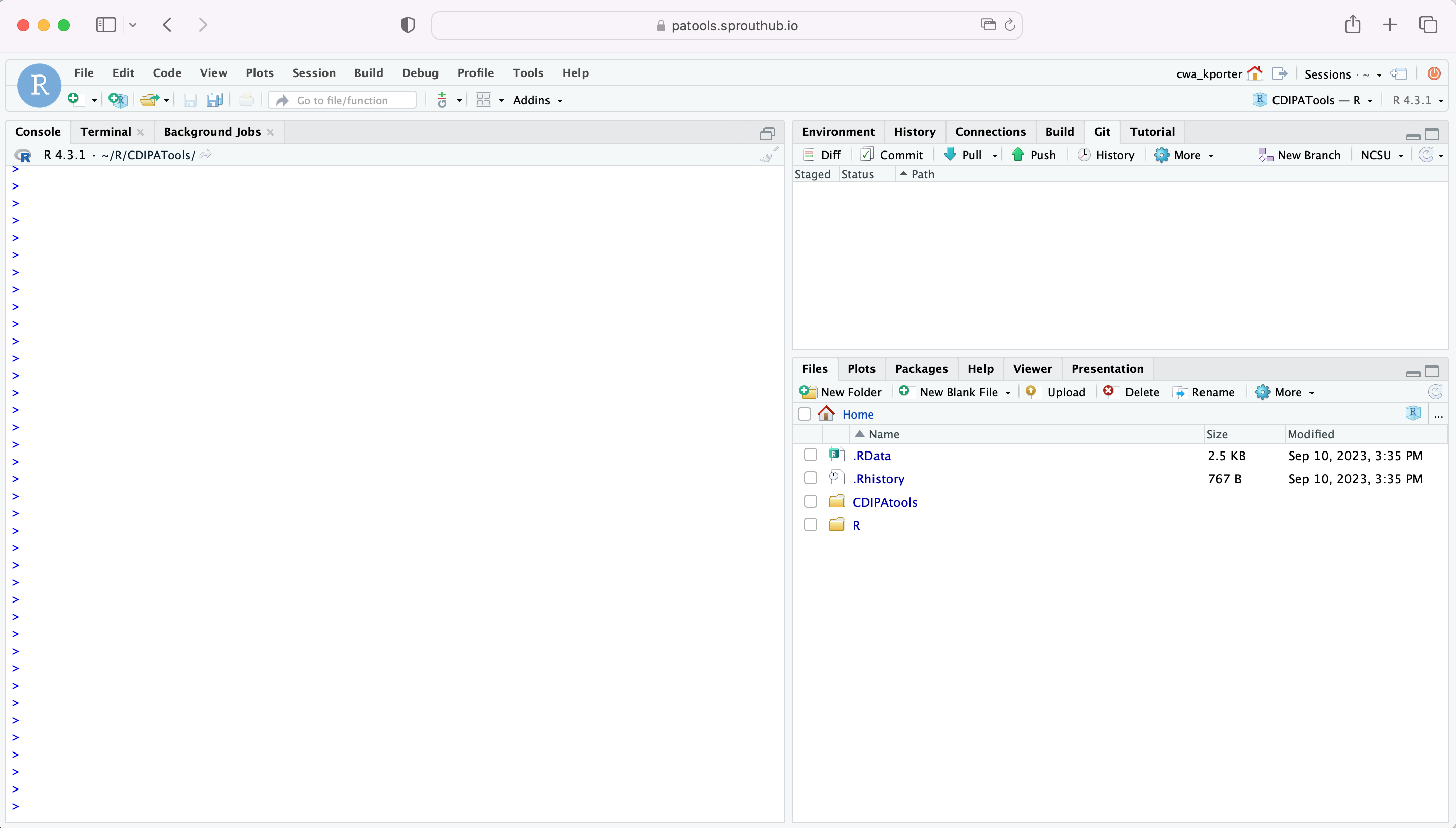The height and width of the screenshot is (828, 1456).
Task: Click the Files pane refresh icon
Action: [1435, 392]
